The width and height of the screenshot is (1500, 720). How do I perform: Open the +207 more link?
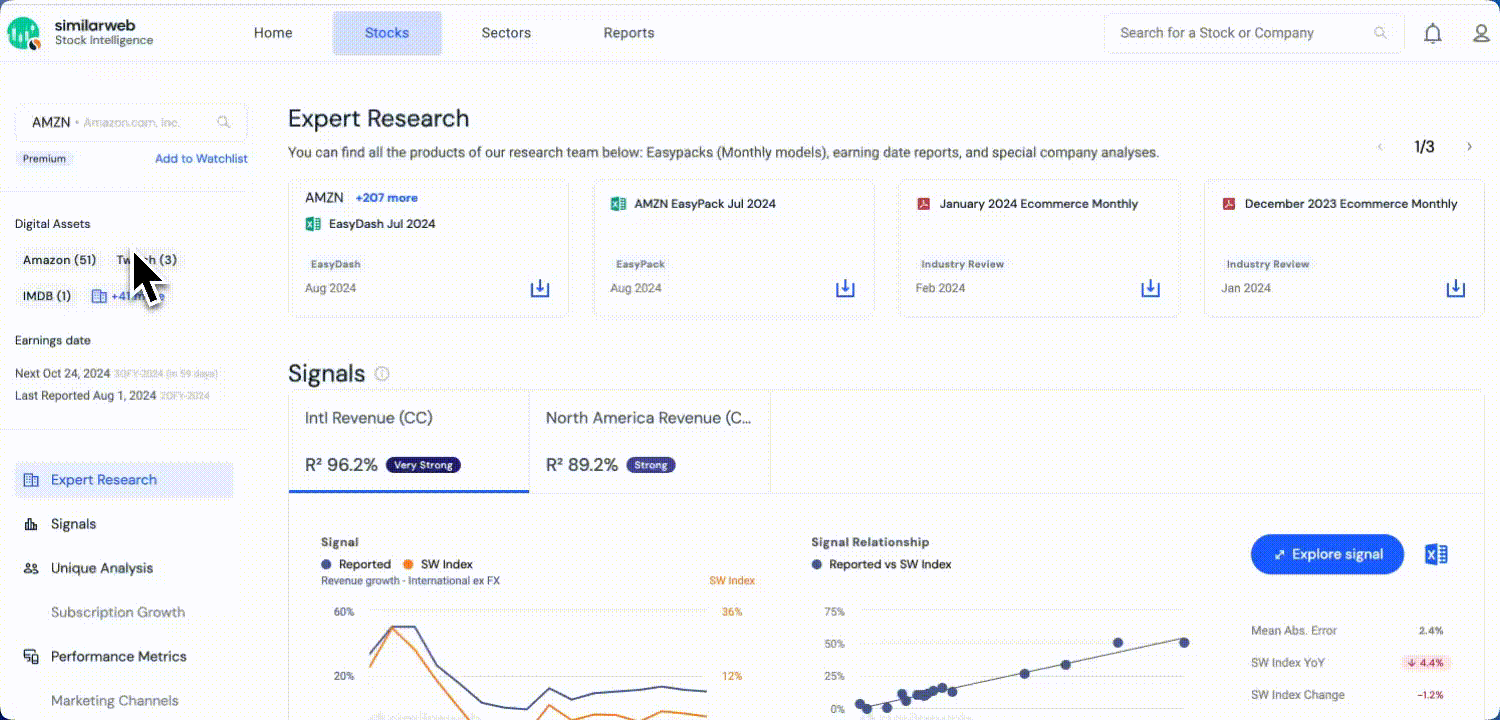coord(387,198)
